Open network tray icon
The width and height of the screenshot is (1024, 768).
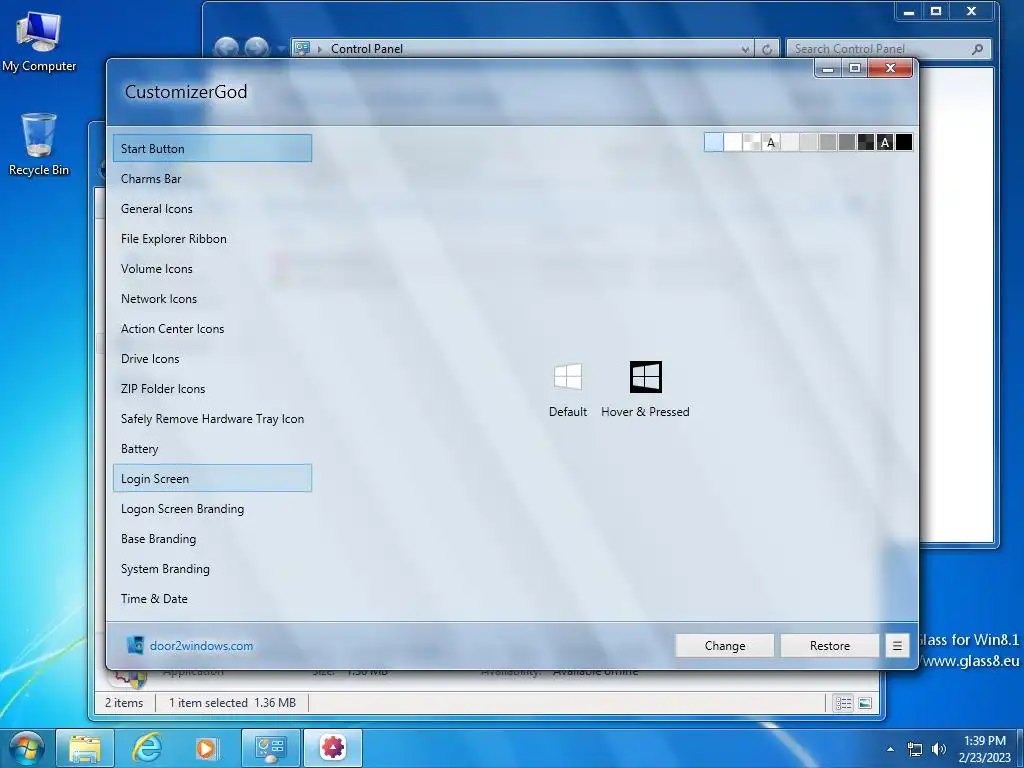click(x=915, y=749)
